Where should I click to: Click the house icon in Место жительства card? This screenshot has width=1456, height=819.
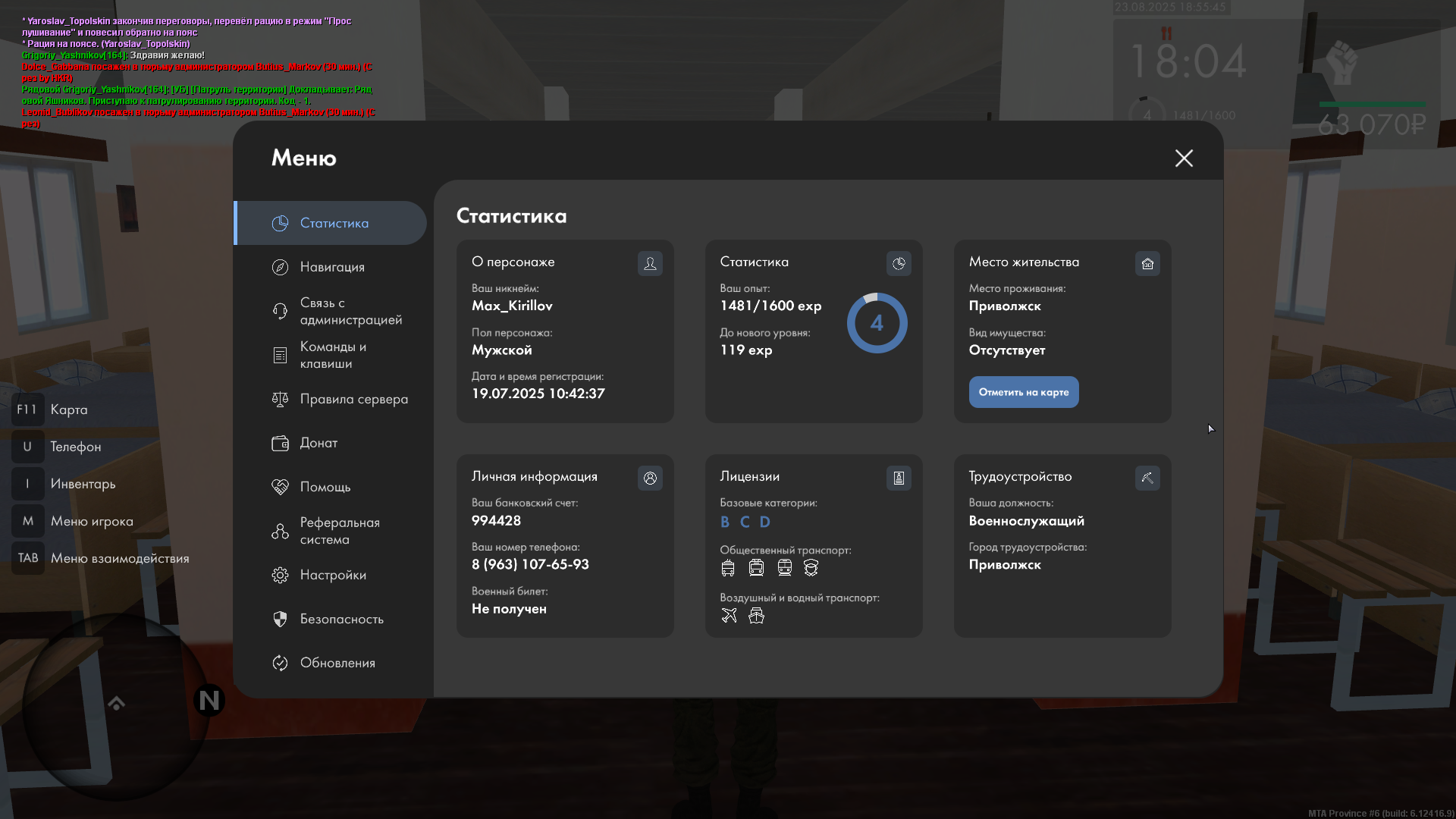click(1147, 263)
